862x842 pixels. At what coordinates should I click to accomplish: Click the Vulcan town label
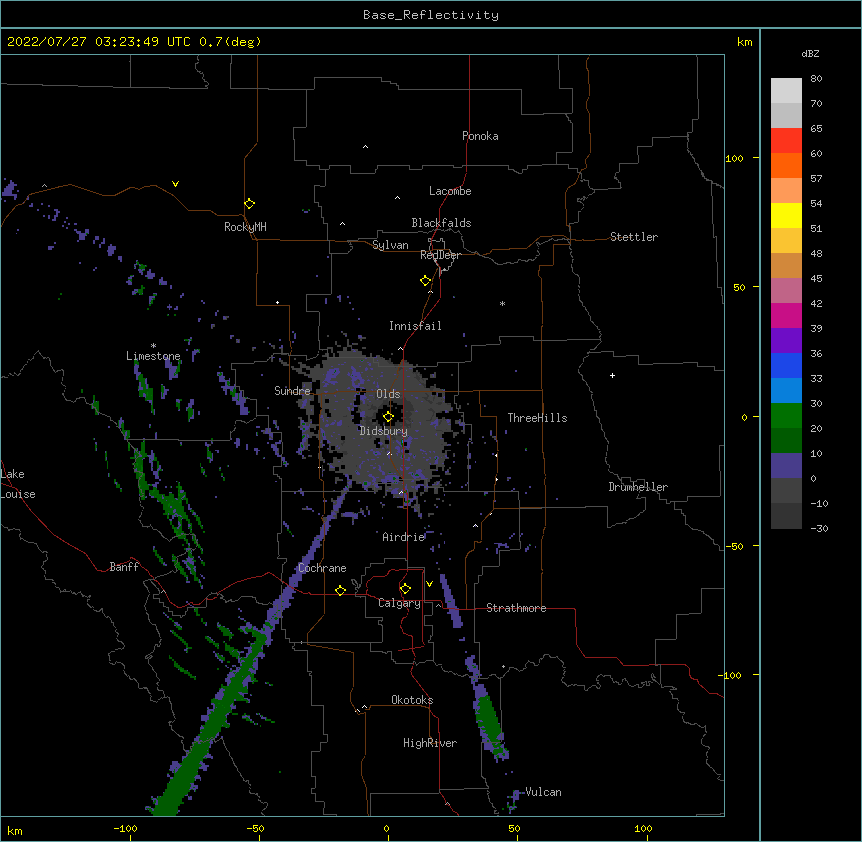pos(543,792)
